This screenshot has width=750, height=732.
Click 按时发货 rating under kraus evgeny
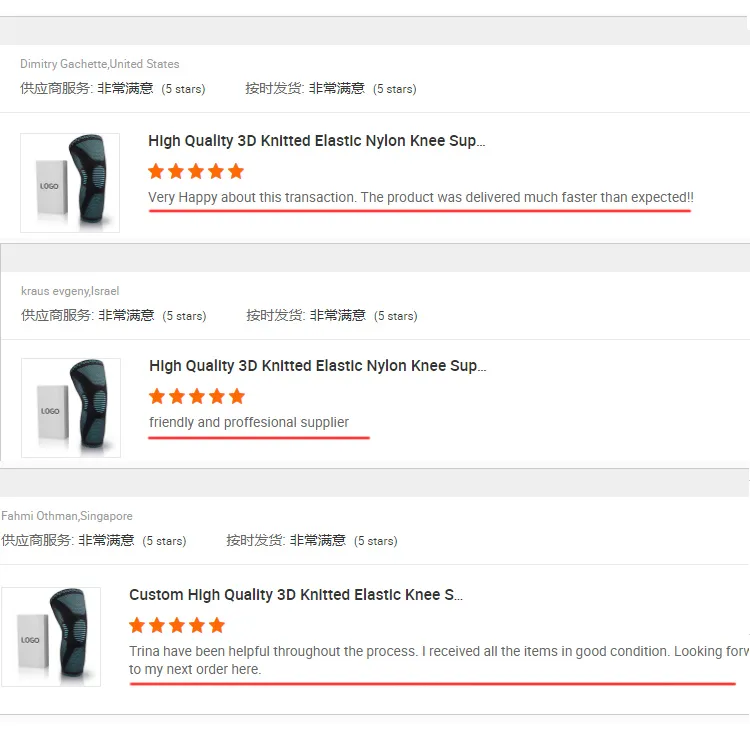pyautogui.click(x=331, y=315)
